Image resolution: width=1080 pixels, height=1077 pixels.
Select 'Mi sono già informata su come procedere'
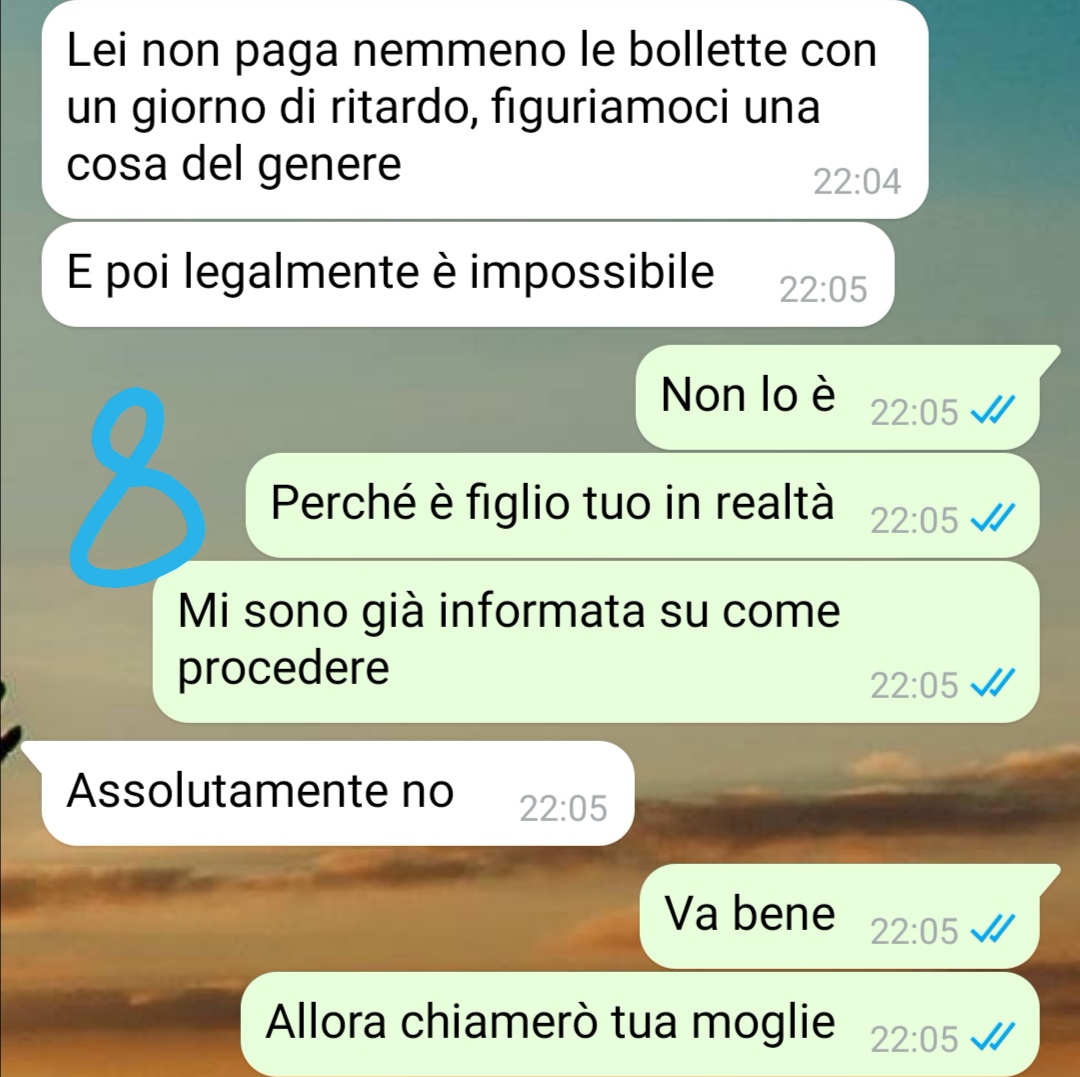click(596, 642)
